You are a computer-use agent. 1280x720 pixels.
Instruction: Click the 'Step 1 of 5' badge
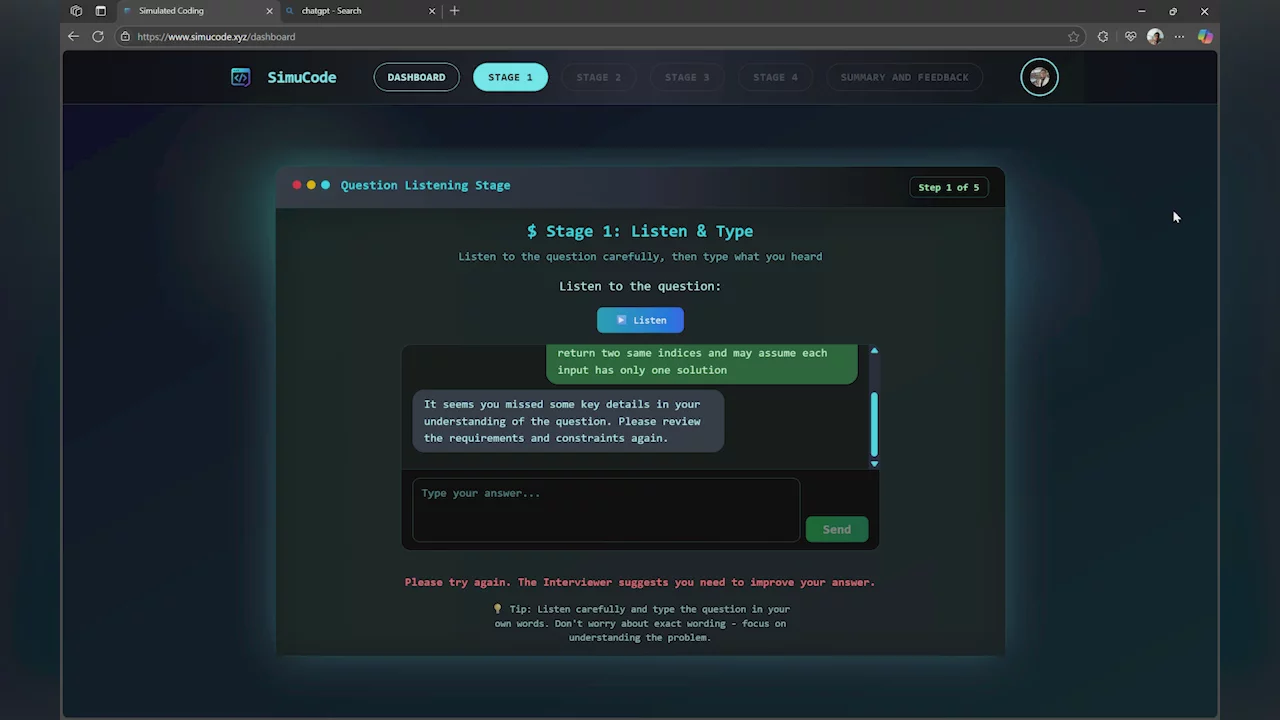(x=949, y=187)
